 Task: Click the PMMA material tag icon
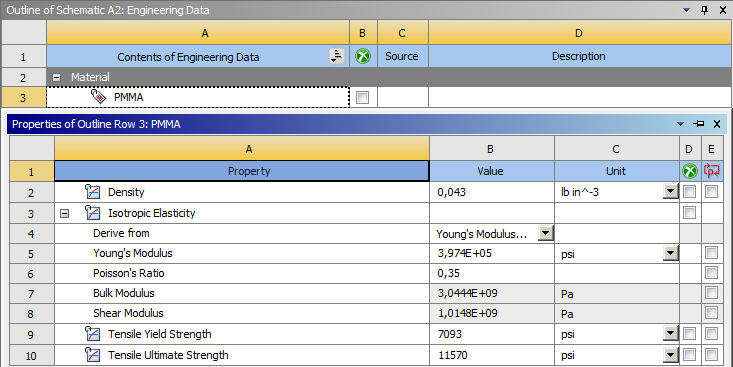click(99, 97)
